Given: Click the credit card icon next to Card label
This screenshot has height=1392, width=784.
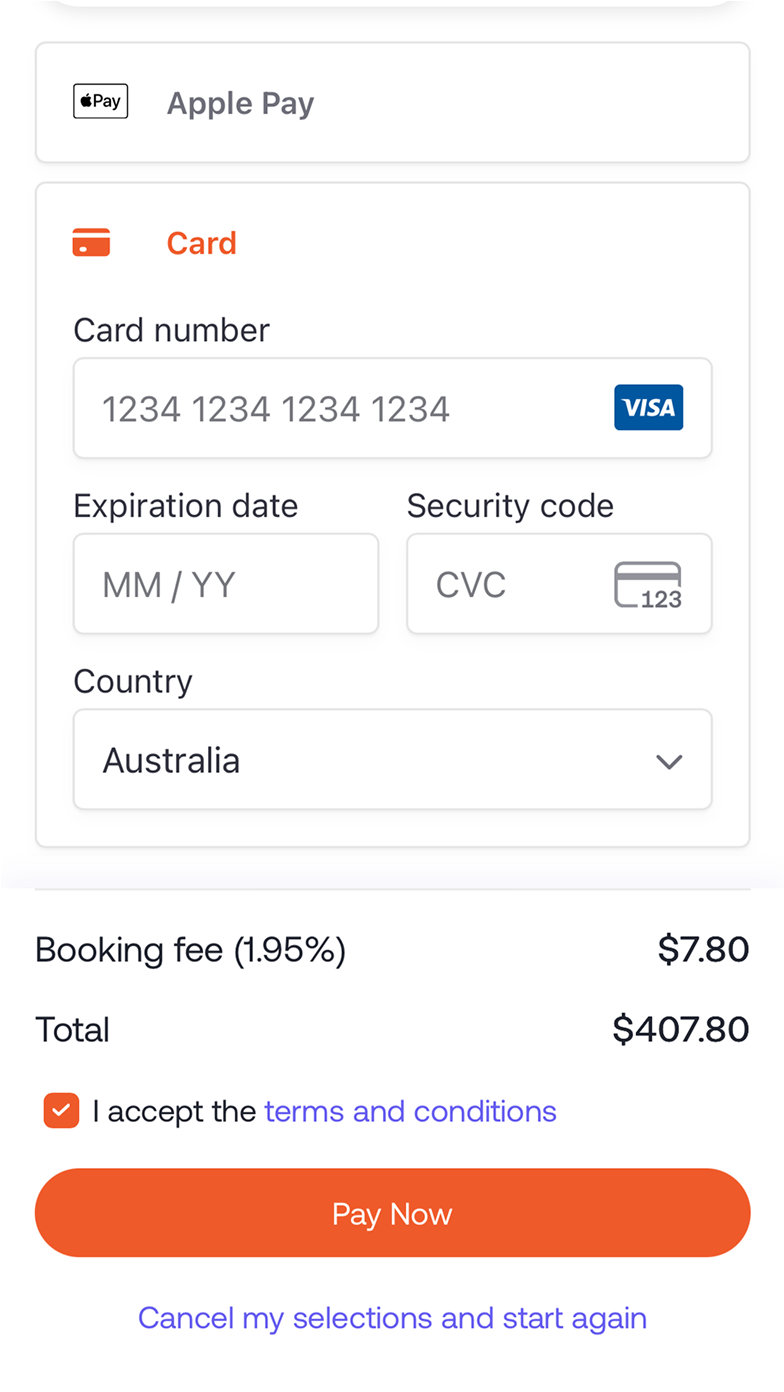Looking at the screenshot, I should point(91,242).
